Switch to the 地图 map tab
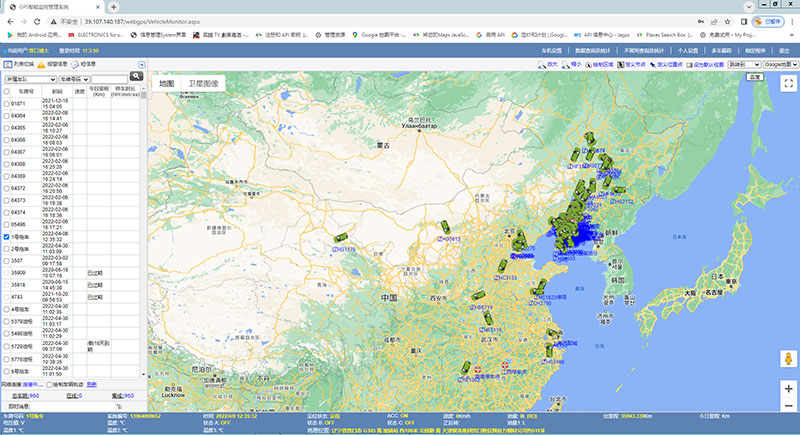 166,84
